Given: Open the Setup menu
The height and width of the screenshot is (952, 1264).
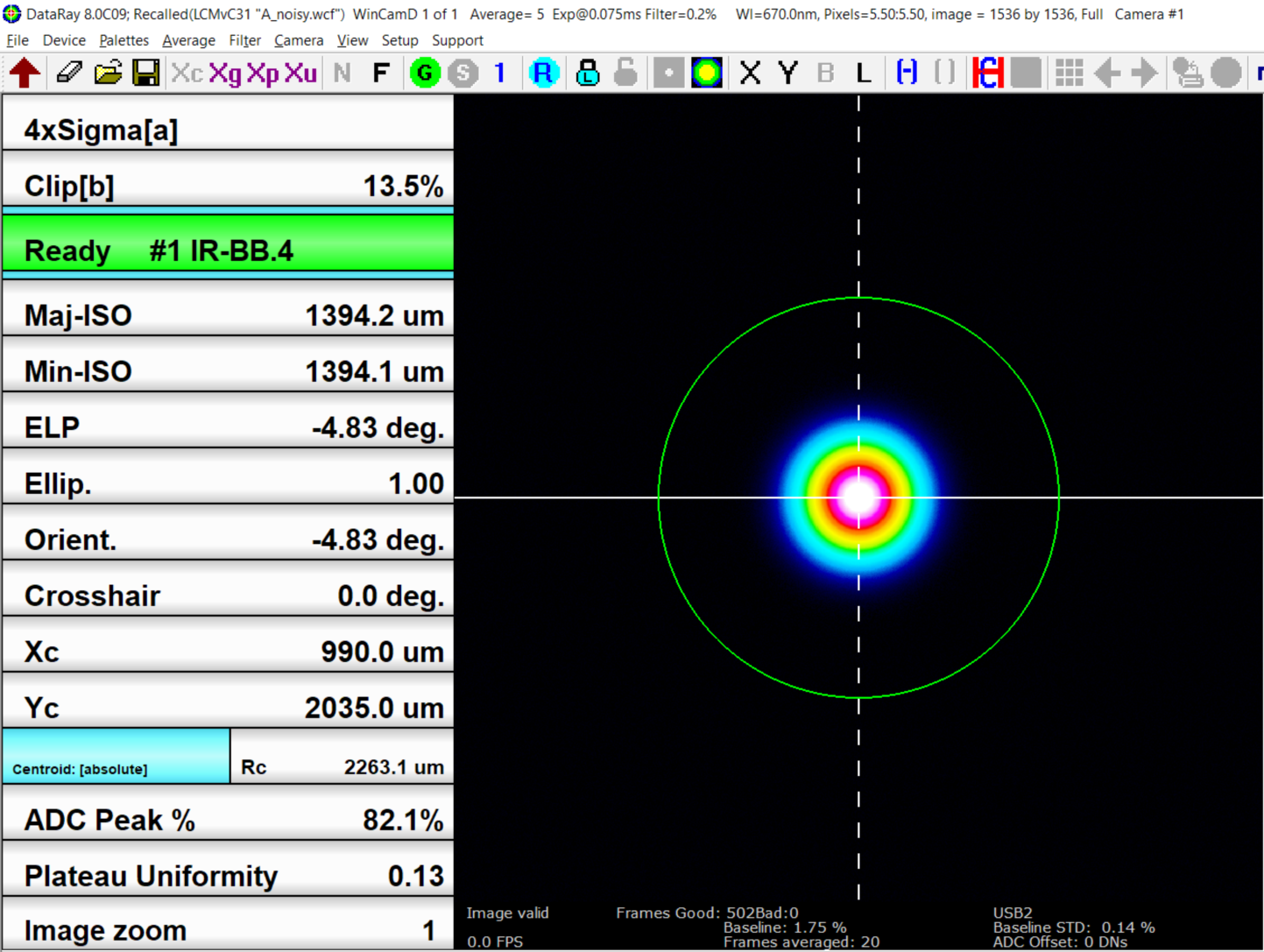Looking at the screenshot, I should [x=399, y=40].
